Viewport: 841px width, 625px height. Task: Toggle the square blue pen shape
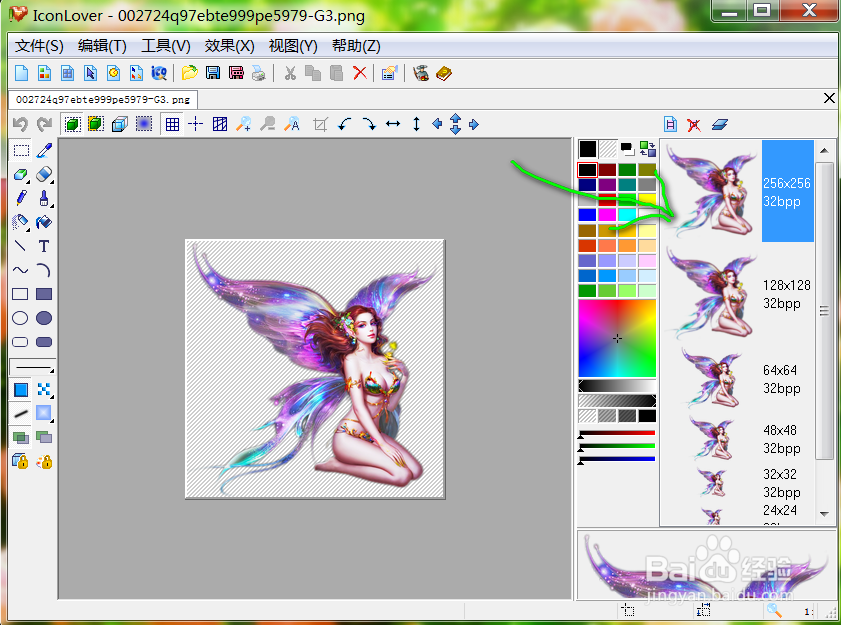(x=21, y=389)
